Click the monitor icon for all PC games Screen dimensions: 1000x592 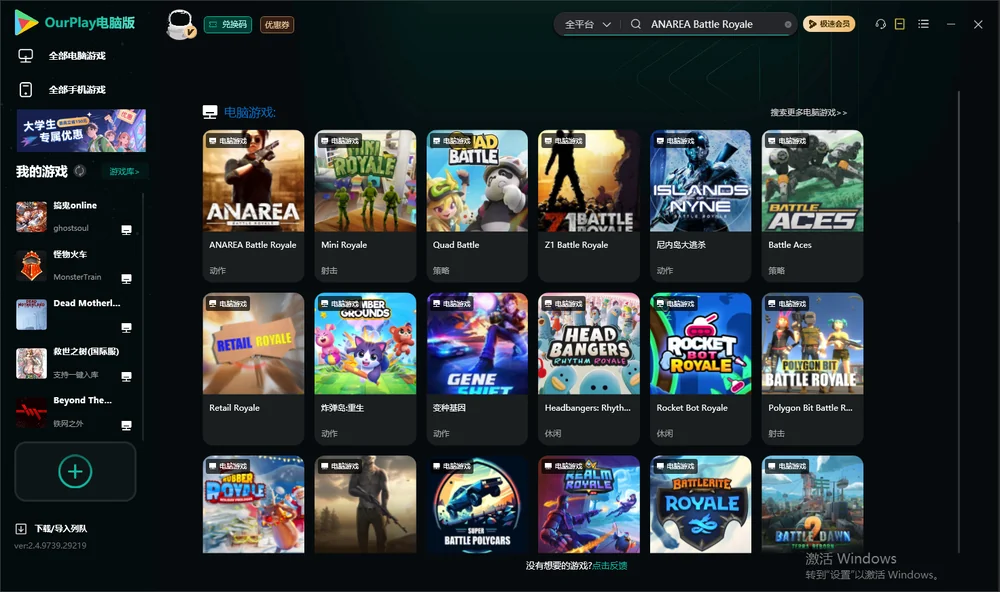pyautogui.click(x=26, y=56)
